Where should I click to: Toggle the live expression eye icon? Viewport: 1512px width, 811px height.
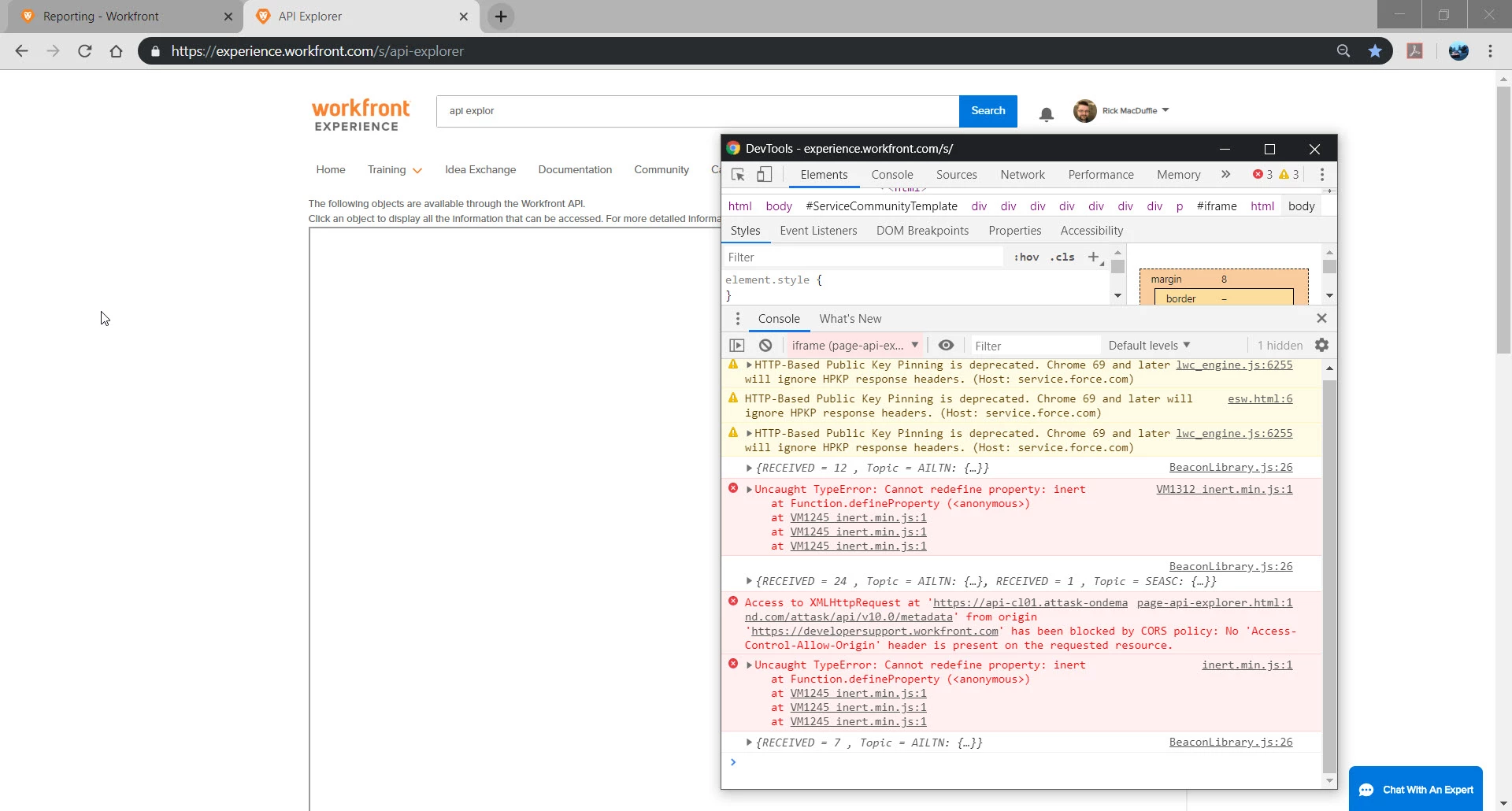(946, 346)
